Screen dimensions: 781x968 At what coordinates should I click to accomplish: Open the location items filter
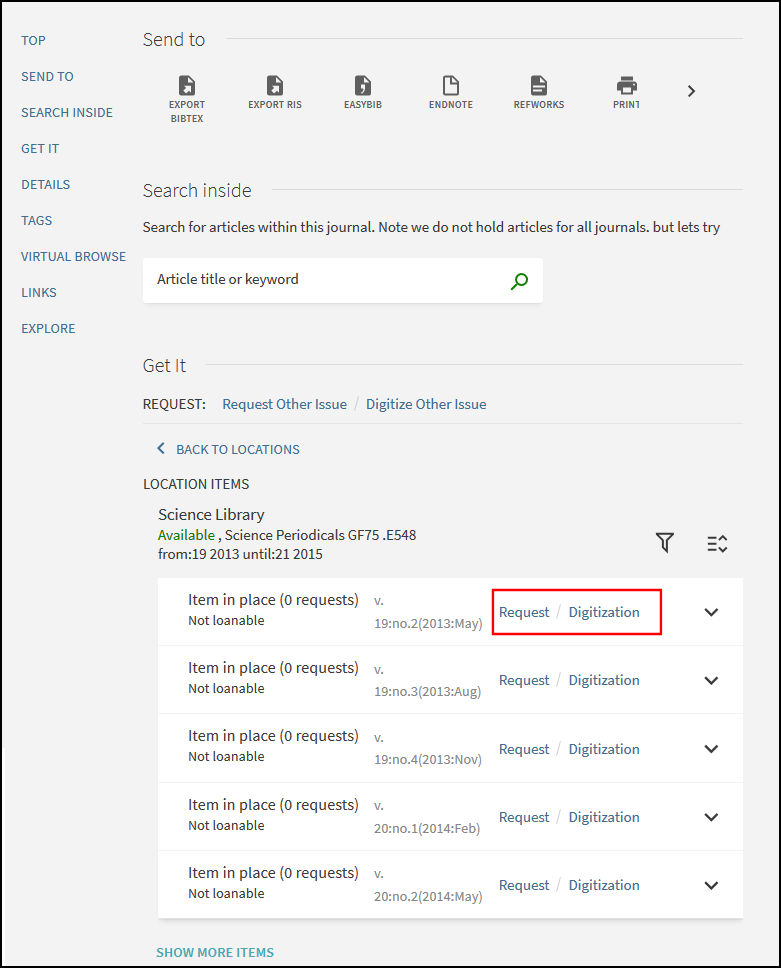tap(665, 543)
